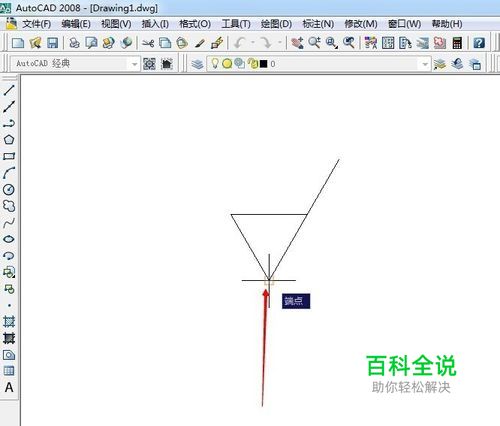The image size is (500, 426).
Task: Expand the Redo history dropdown arrow
Action: tap(279, 43)
